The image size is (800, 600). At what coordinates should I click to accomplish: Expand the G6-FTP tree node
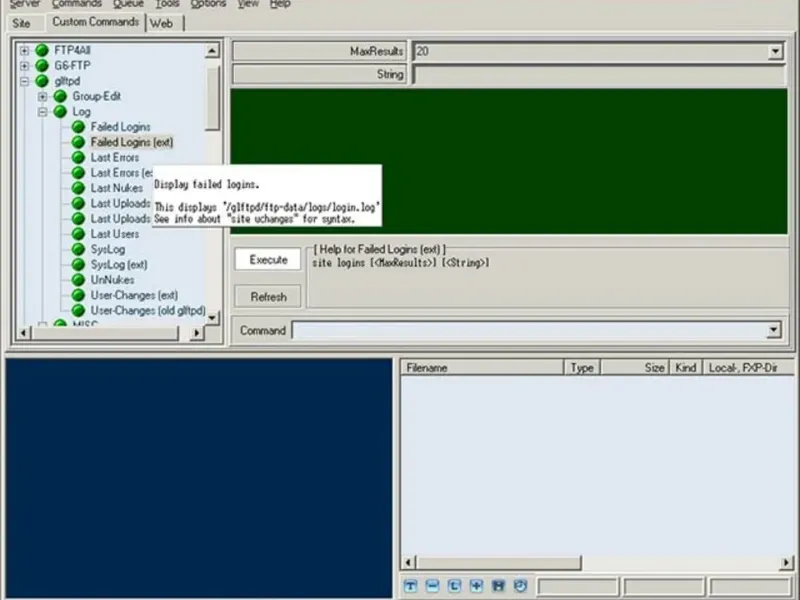tap(24, 66)
